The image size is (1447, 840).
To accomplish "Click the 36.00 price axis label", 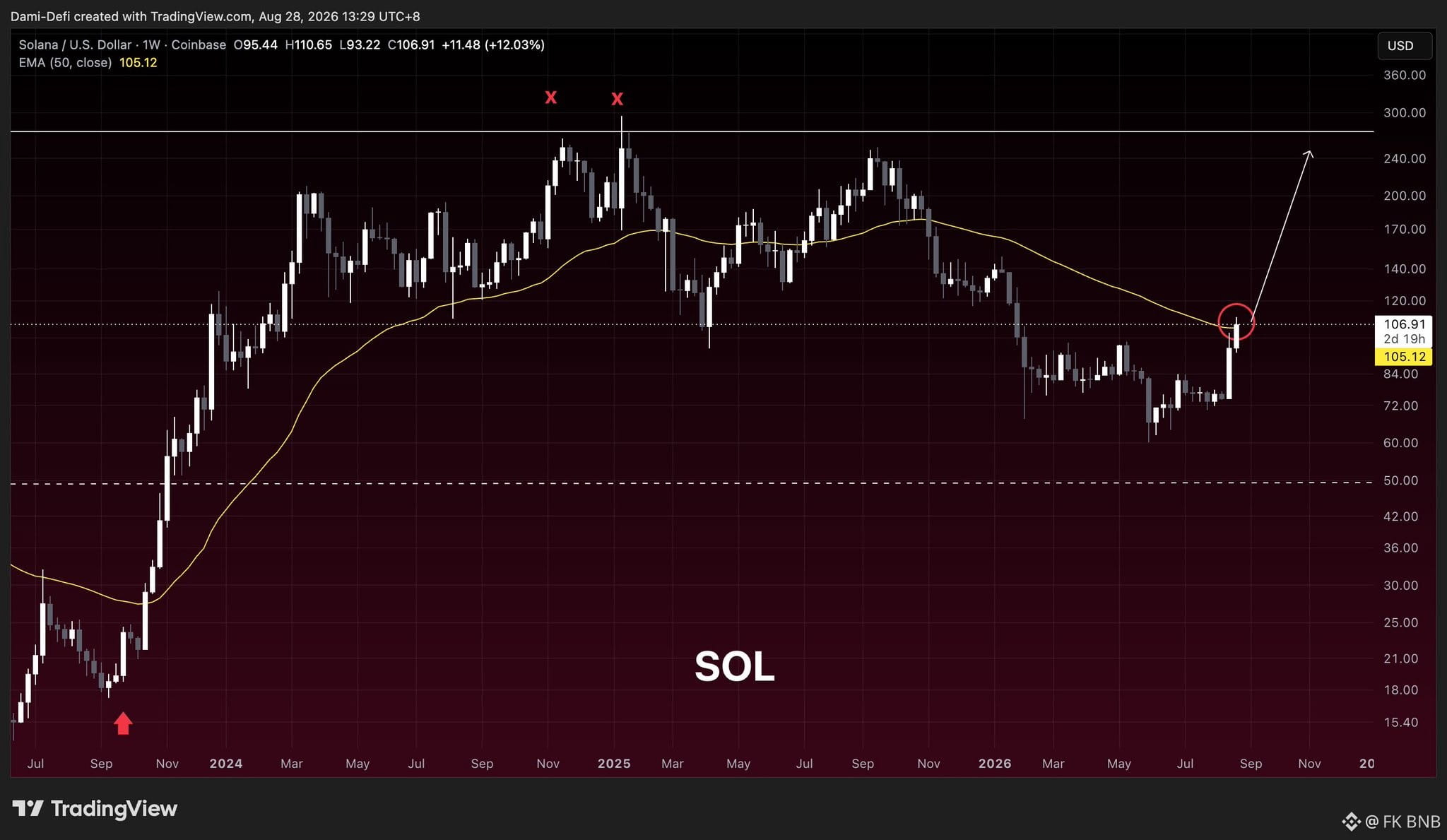I will [1400, 548].
